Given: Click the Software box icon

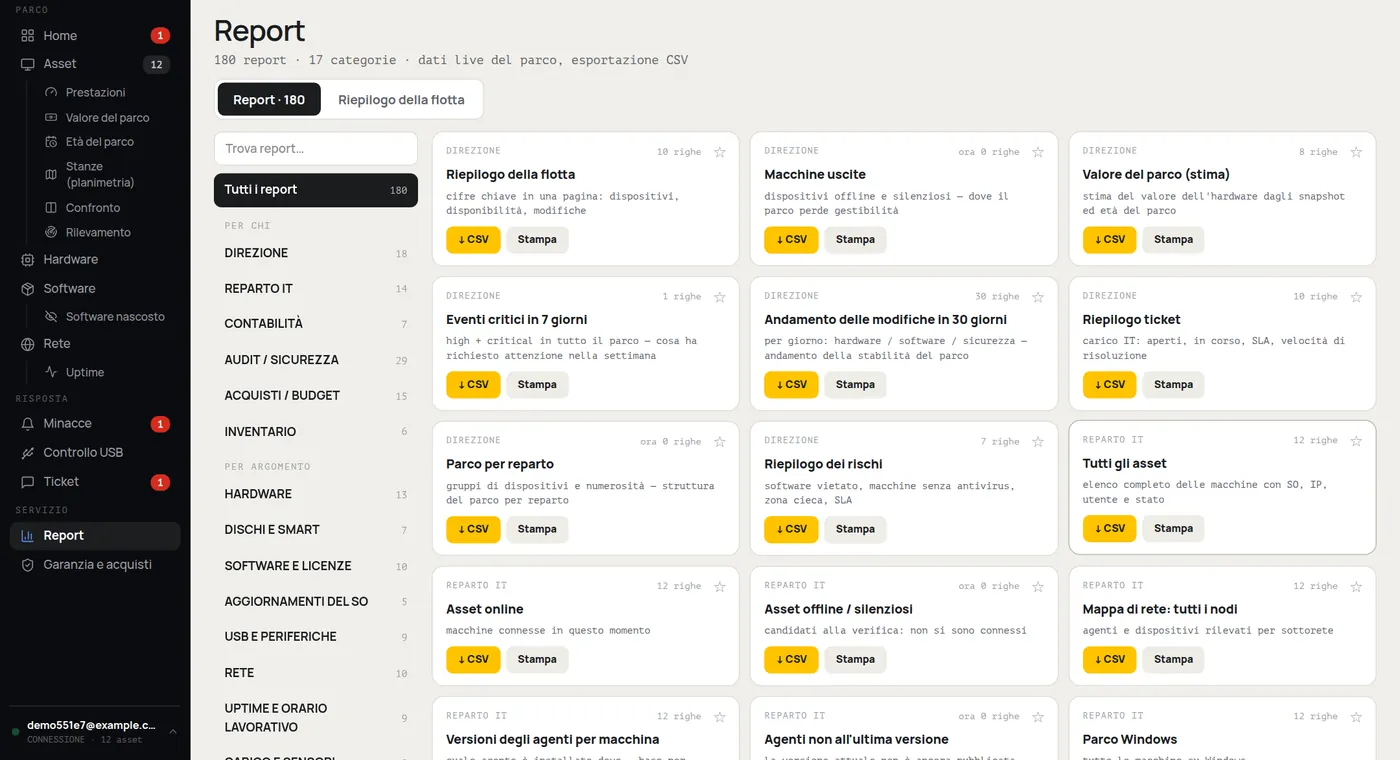Looking at the screenshot, I should [x=27, y=289].
